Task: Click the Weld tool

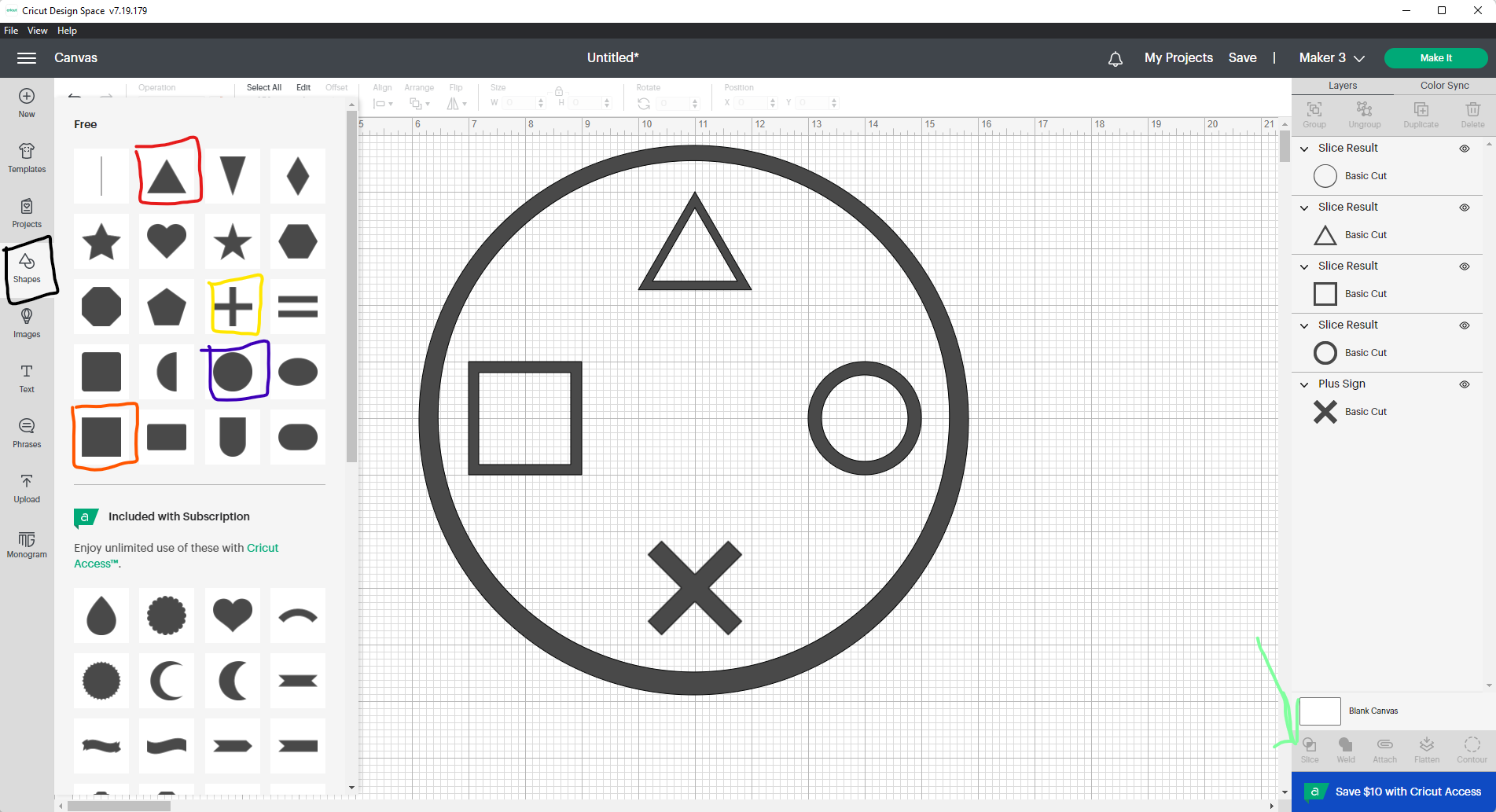Action: 1346,750
